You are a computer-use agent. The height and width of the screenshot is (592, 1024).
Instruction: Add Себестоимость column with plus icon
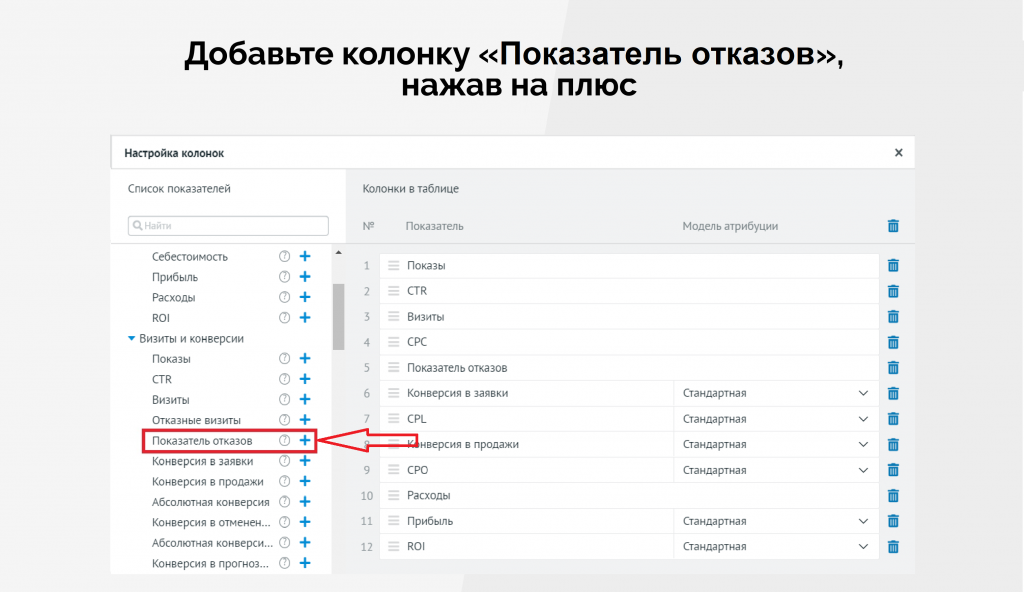[x=305, y=256]
